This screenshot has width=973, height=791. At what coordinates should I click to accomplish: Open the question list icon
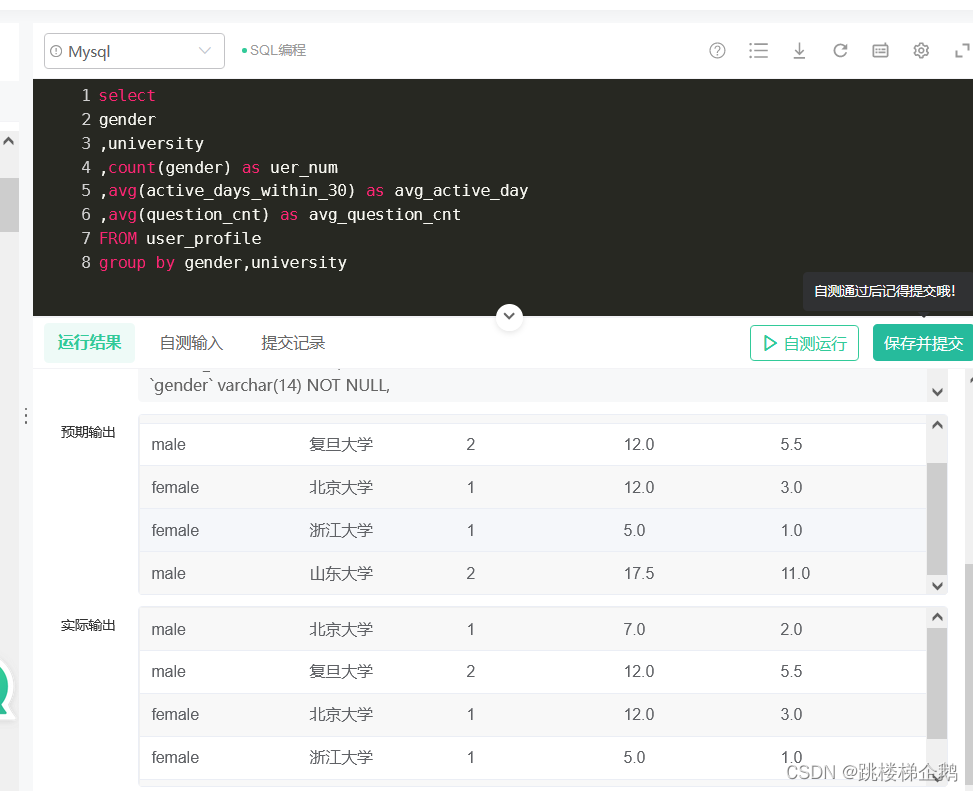point(758,51)
